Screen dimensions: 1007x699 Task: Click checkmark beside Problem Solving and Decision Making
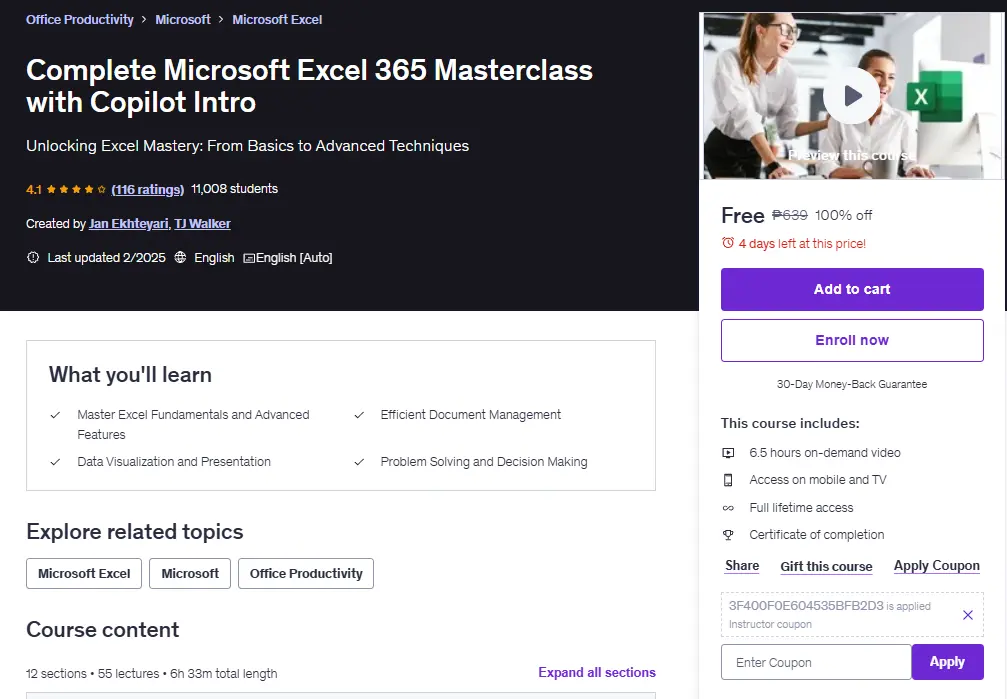pos(359,462)
